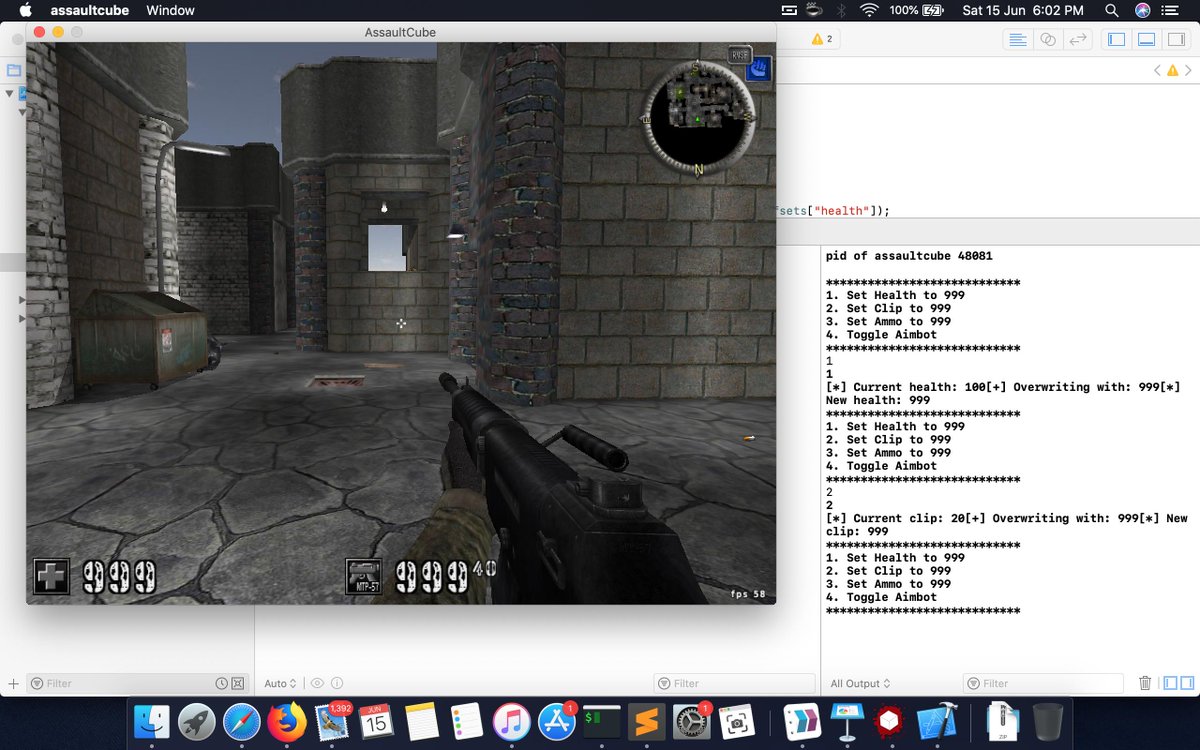Open Finder from the Dock
1200x750 pixels.
(x=152, y=721)
